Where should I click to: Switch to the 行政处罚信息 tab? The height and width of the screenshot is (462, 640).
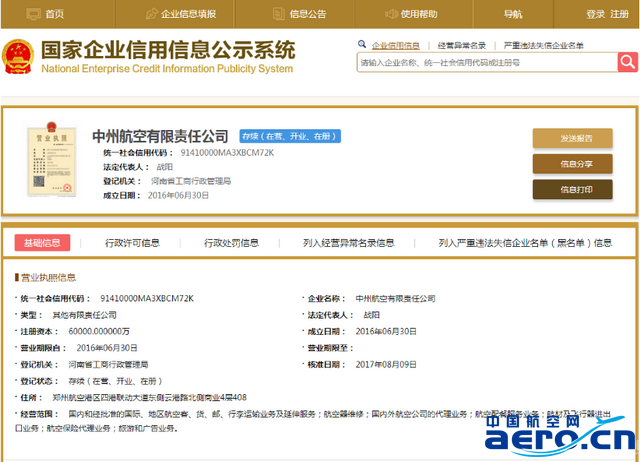(x=231, y=243)
